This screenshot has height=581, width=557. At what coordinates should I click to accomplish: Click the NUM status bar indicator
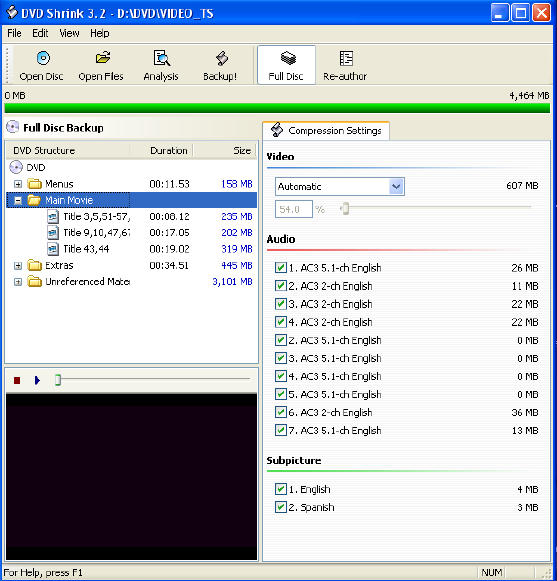(492, 572)
